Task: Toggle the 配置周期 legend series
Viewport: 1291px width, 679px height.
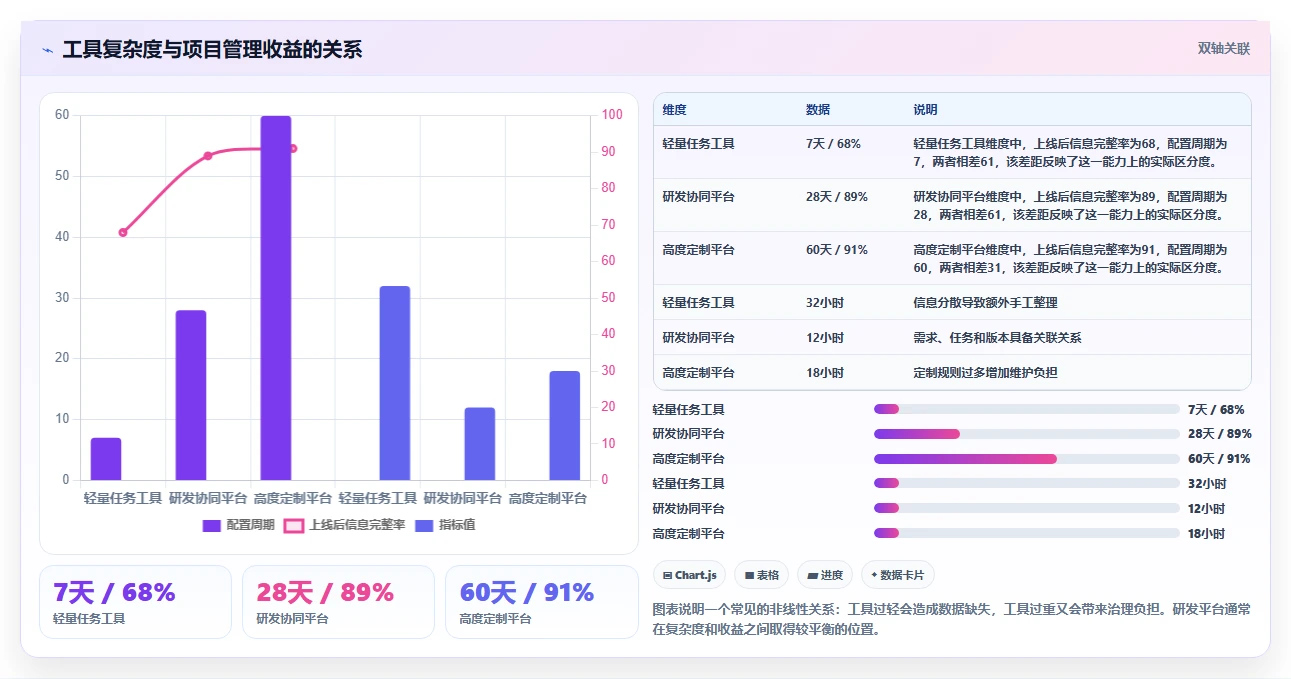Action: pyautogui.click(x=238, y=525)
